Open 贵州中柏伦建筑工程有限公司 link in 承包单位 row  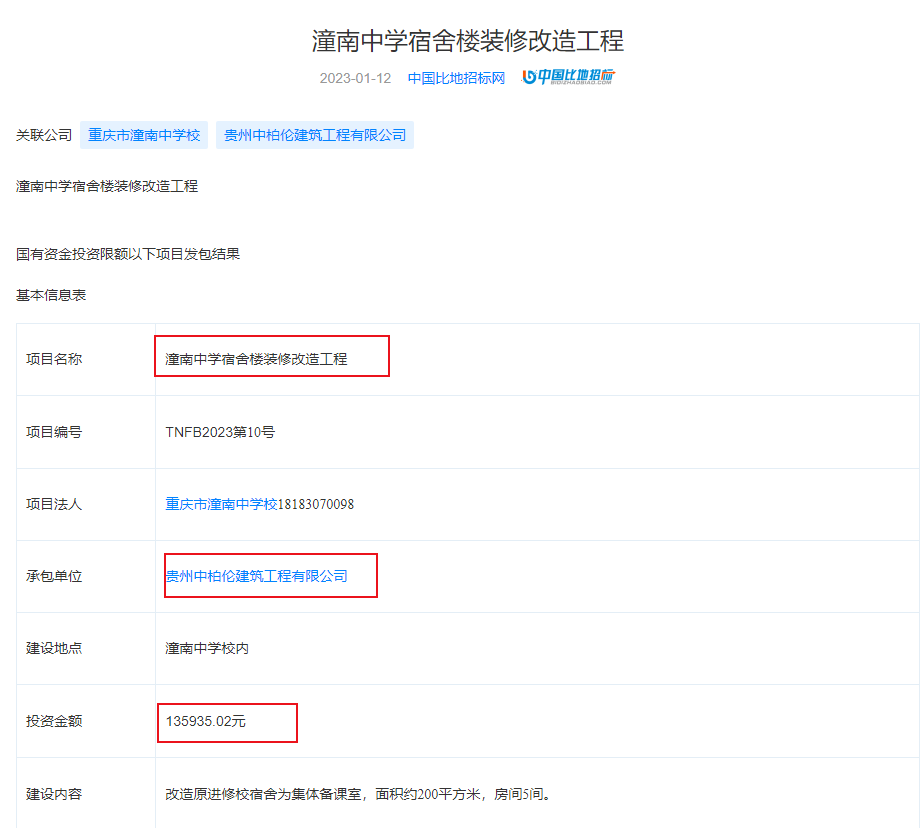tap(257, 576)
